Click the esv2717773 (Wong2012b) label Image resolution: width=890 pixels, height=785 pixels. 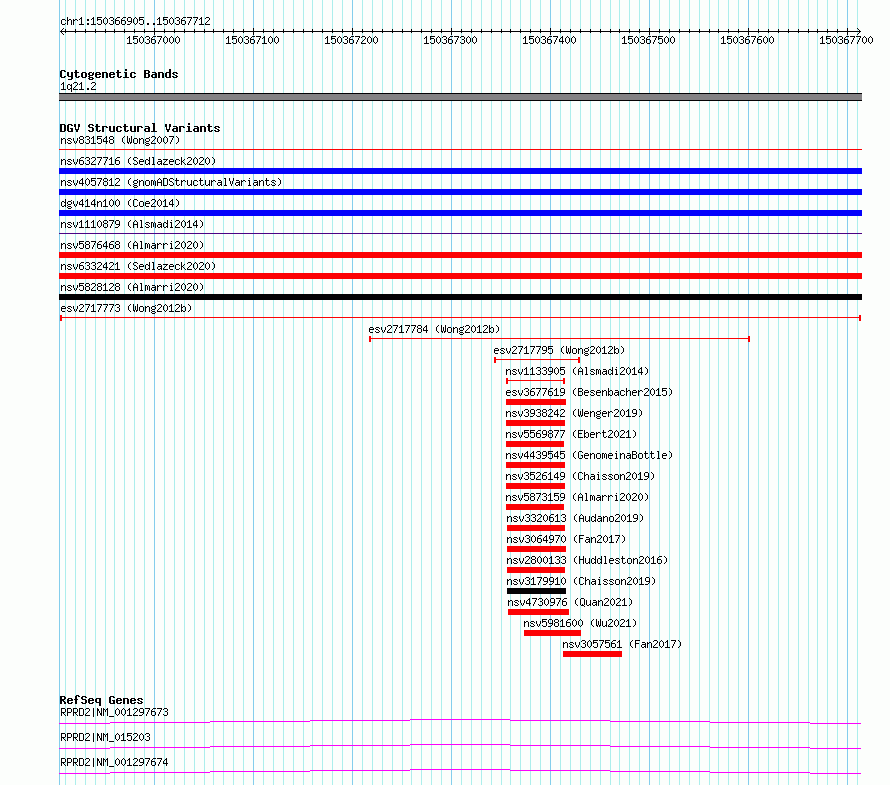pyautogui.click(x=126, y=308)
